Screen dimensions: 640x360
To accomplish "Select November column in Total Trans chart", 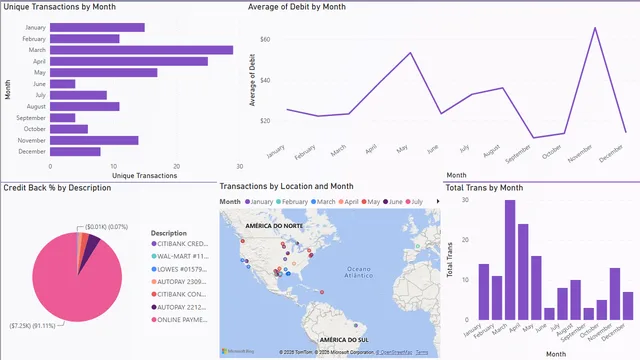I will 615,294.
